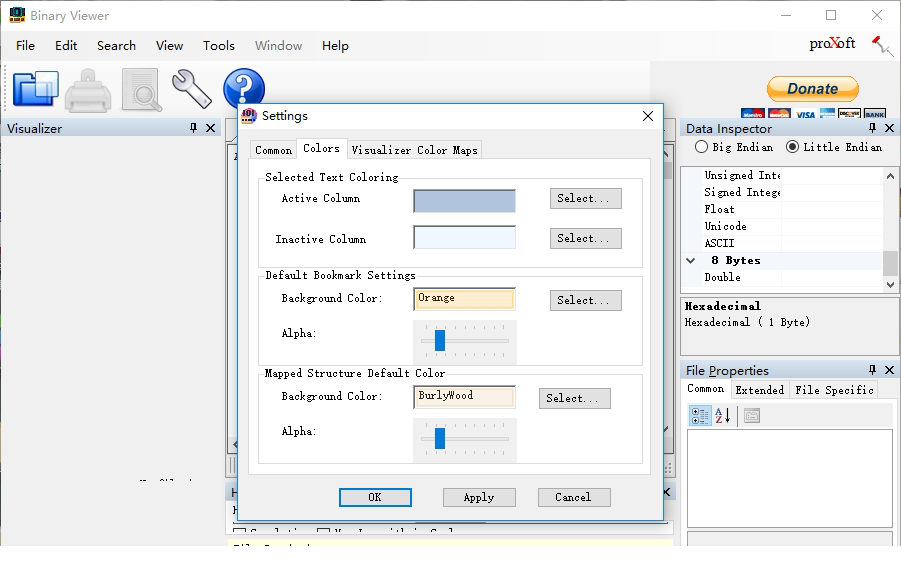Pin the File Properties panel
This screenshot has width=901, height=567.
(872, 369)
